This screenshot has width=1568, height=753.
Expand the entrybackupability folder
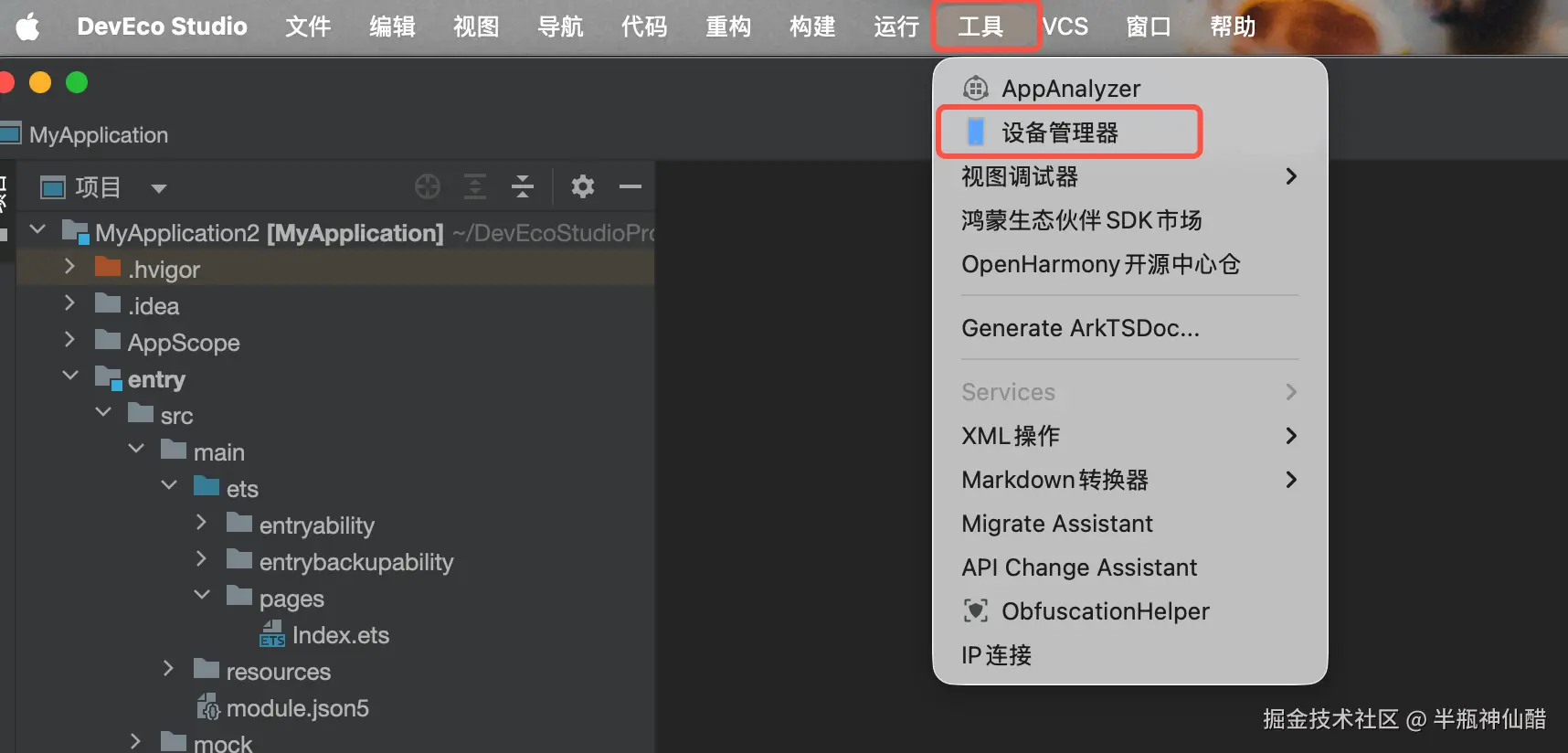click(202, 558)
